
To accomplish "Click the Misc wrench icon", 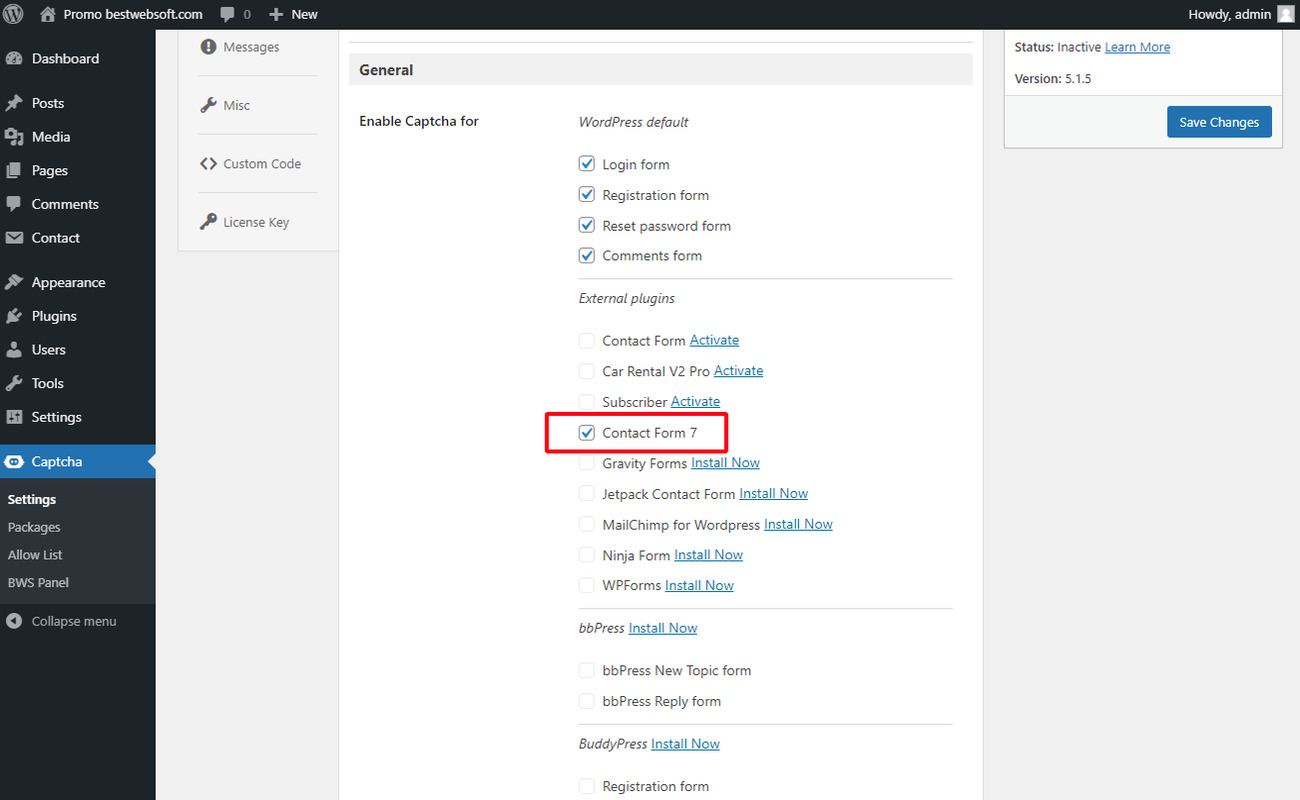I will pyautogui.click(x=208, y=105).
